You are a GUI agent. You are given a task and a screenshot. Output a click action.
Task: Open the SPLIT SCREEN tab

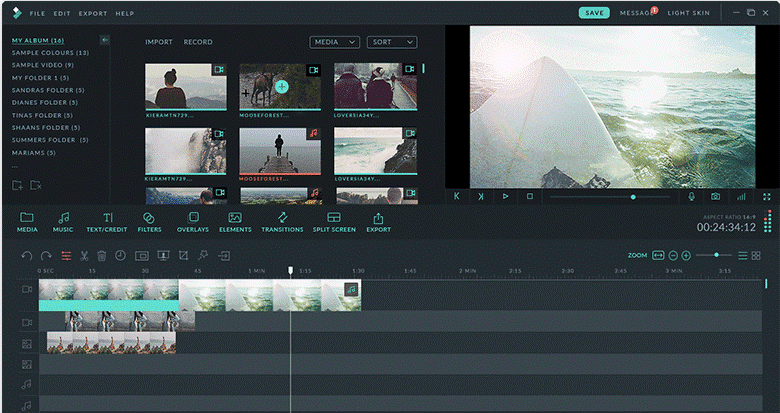point(334,222)
